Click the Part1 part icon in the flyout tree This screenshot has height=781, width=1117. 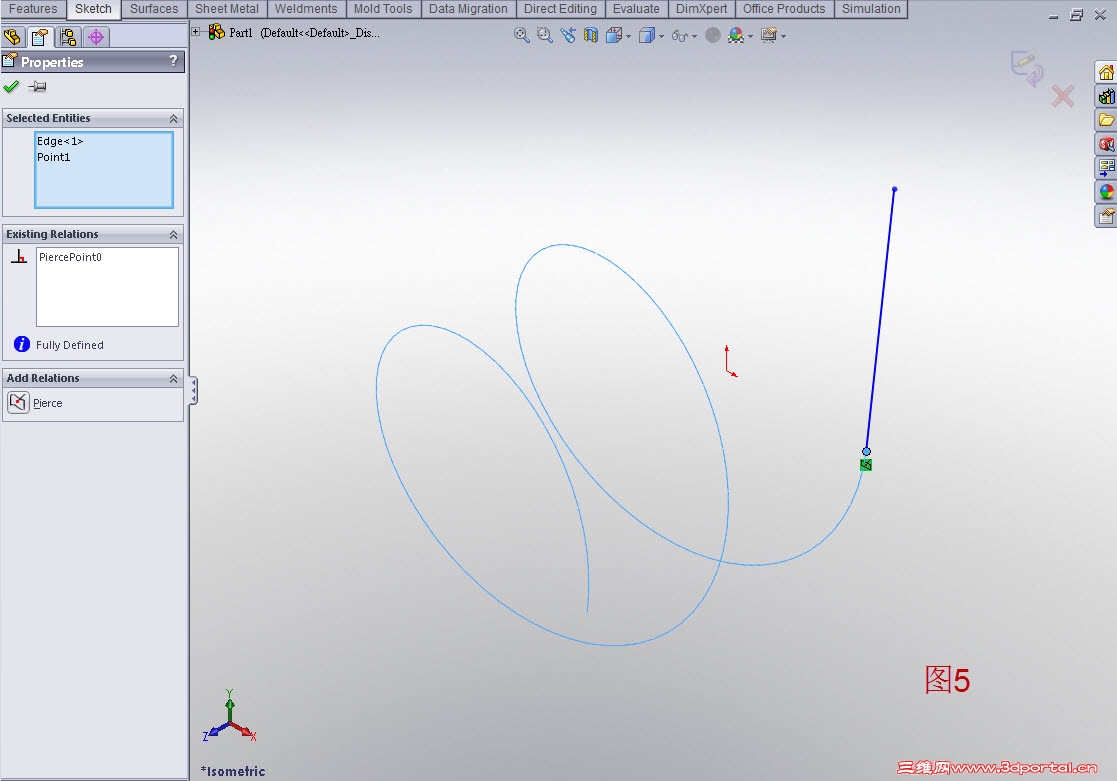pos(217,32)
